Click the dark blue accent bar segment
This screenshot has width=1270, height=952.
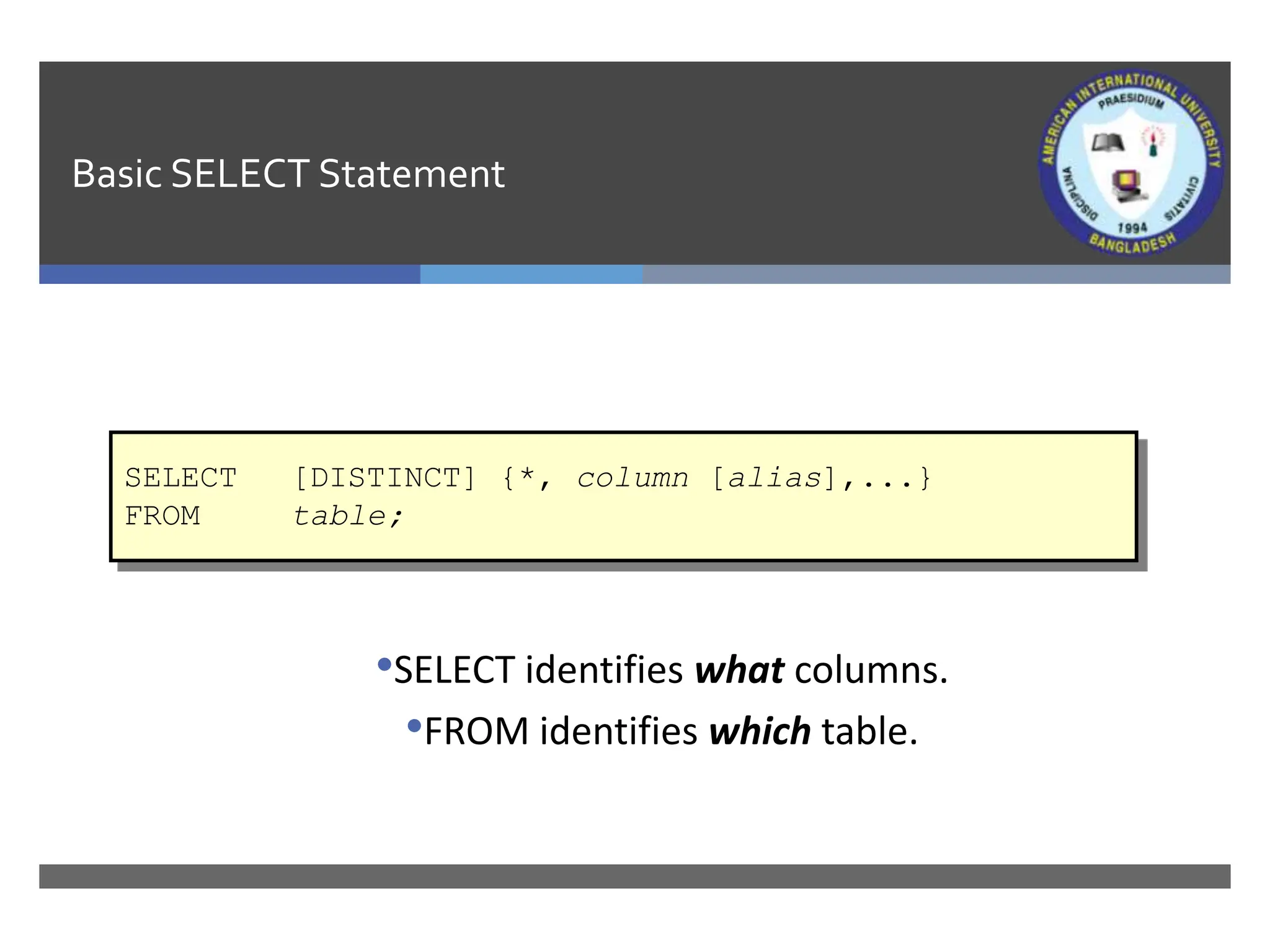coord(229,275)
